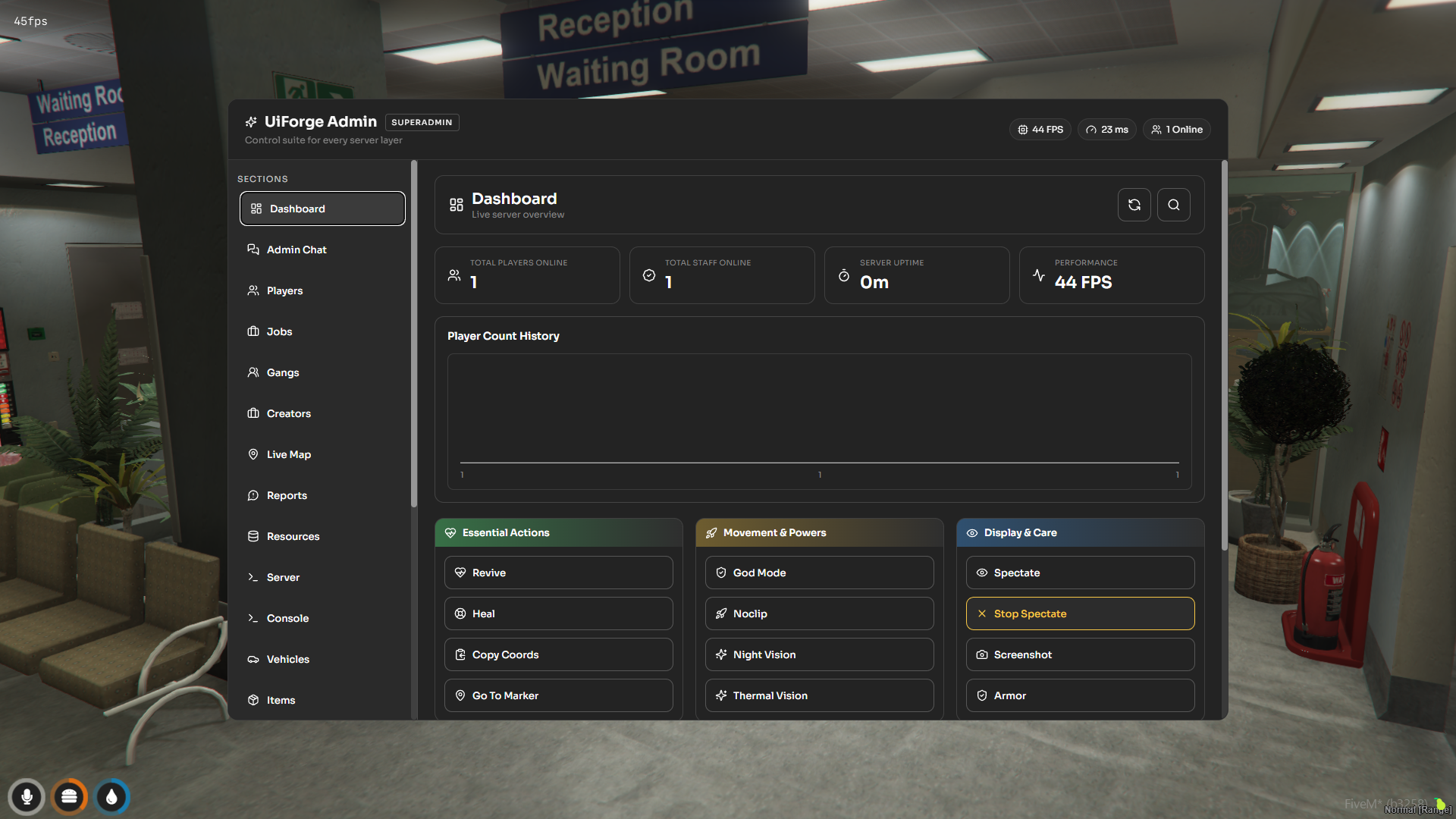The image size is (1456, 819).
Task: Toggle Noclip
Action: [819, 613]
